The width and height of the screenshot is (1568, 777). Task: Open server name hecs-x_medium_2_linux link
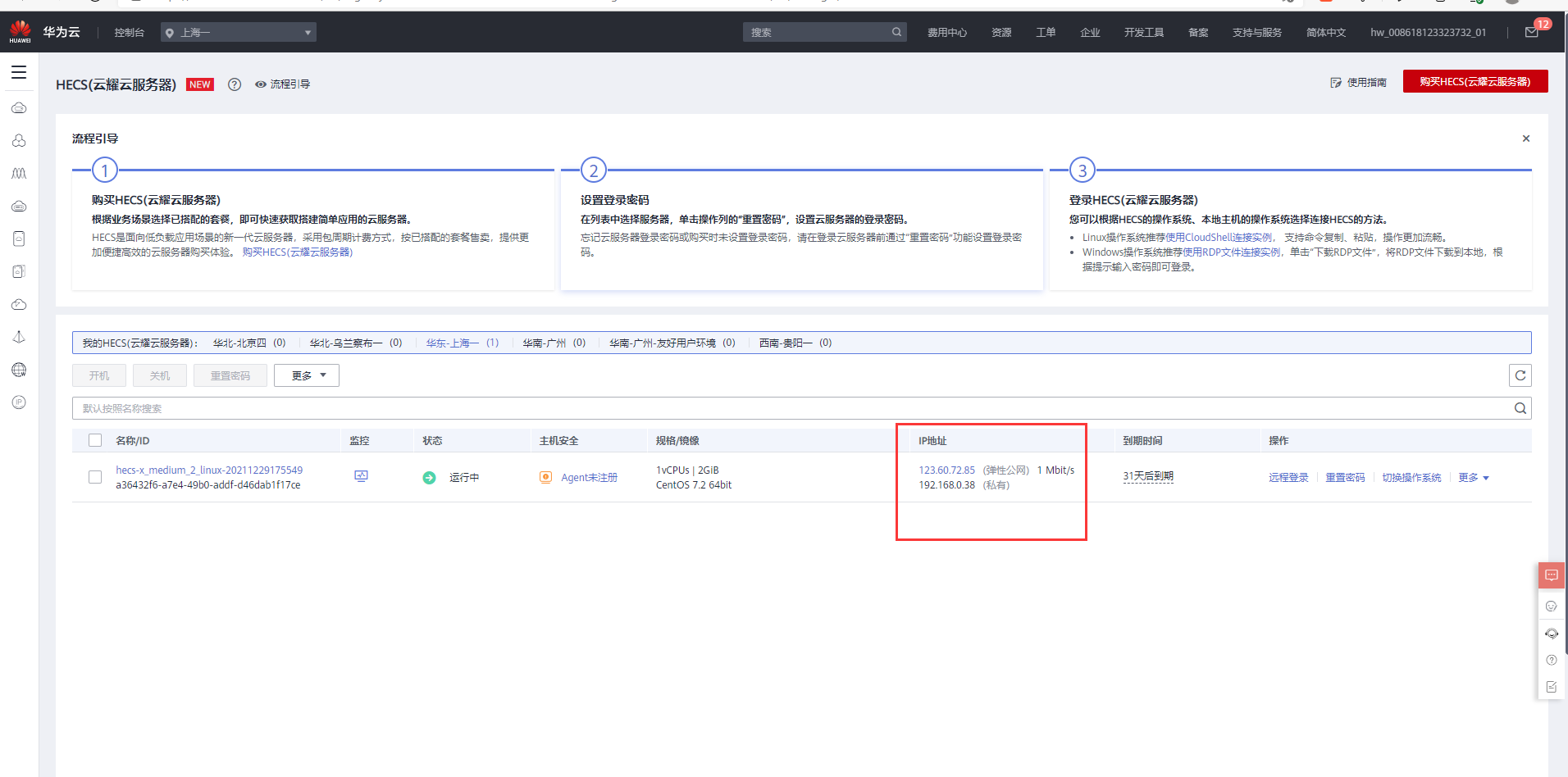pos(209,470)
